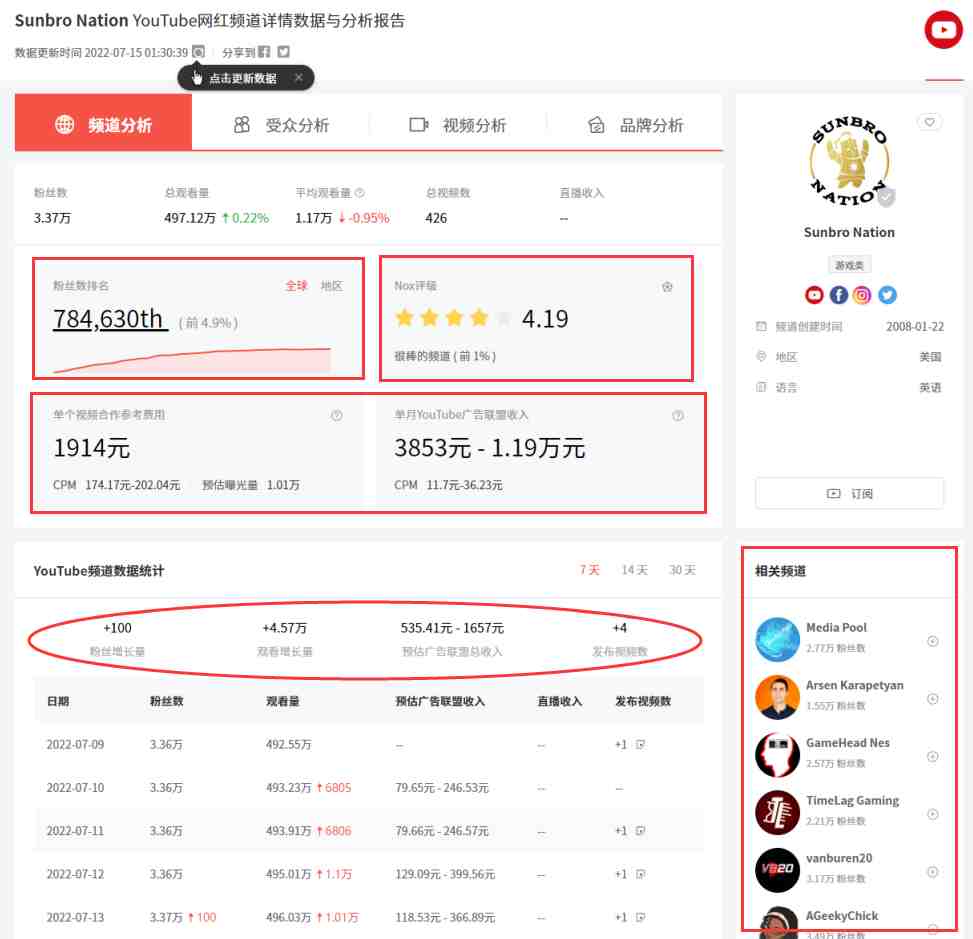The image size is (973, 939).
Task: Switch to the 品牌分析 tab
Action: pyautogui.click(x=635, y=125)
